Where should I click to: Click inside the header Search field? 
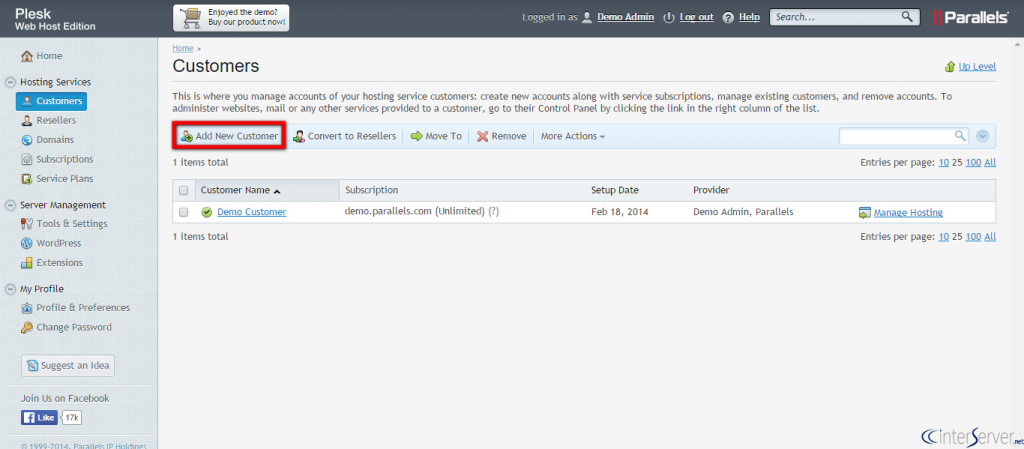(836, 17)
